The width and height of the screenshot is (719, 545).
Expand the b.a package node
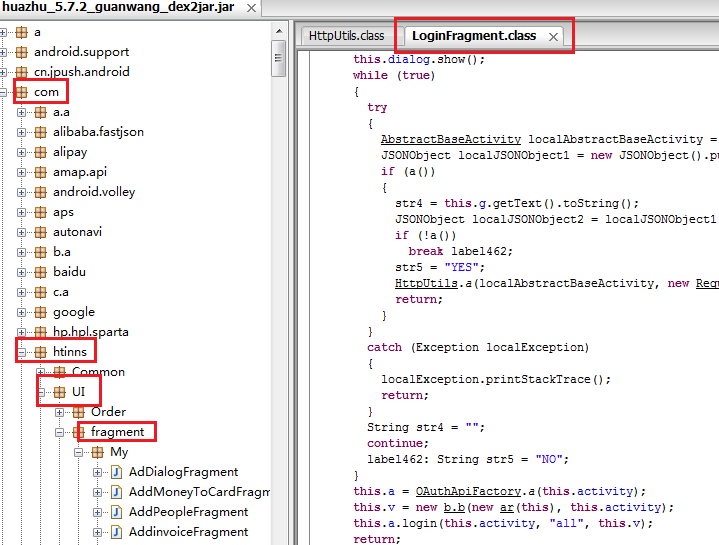(21, 253)
